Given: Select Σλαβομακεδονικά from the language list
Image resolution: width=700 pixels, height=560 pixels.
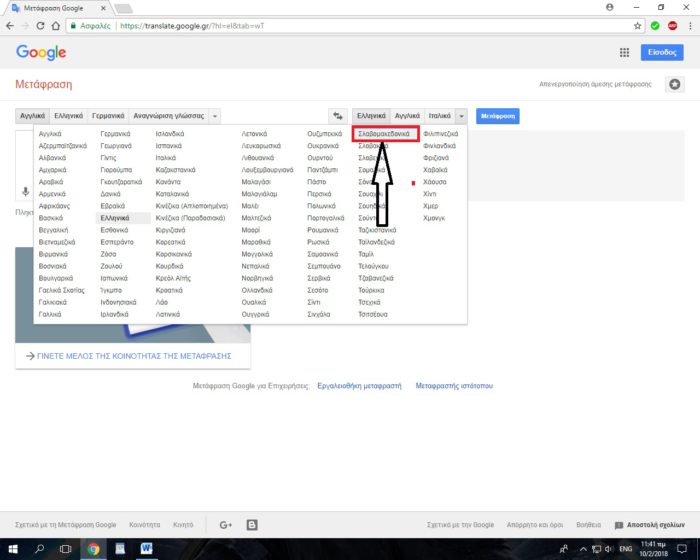Looking at the screenshot, I should [x=385, y=132].
